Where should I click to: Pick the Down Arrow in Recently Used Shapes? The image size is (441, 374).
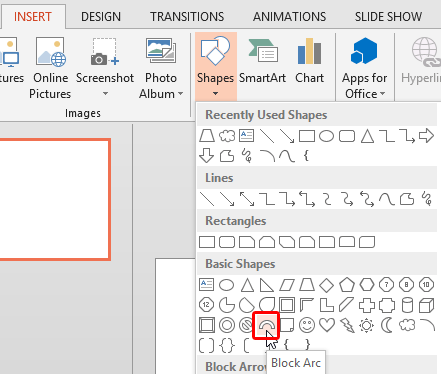tap(207, 156)
